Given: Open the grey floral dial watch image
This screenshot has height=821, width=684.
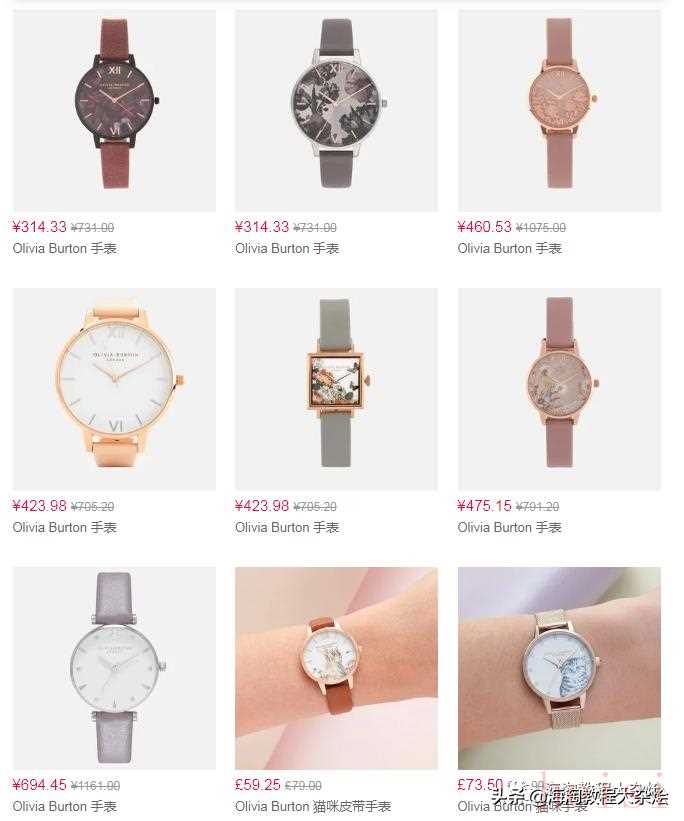Looking at the screenshot, I should pyautogui.click(x=336, y=110).
